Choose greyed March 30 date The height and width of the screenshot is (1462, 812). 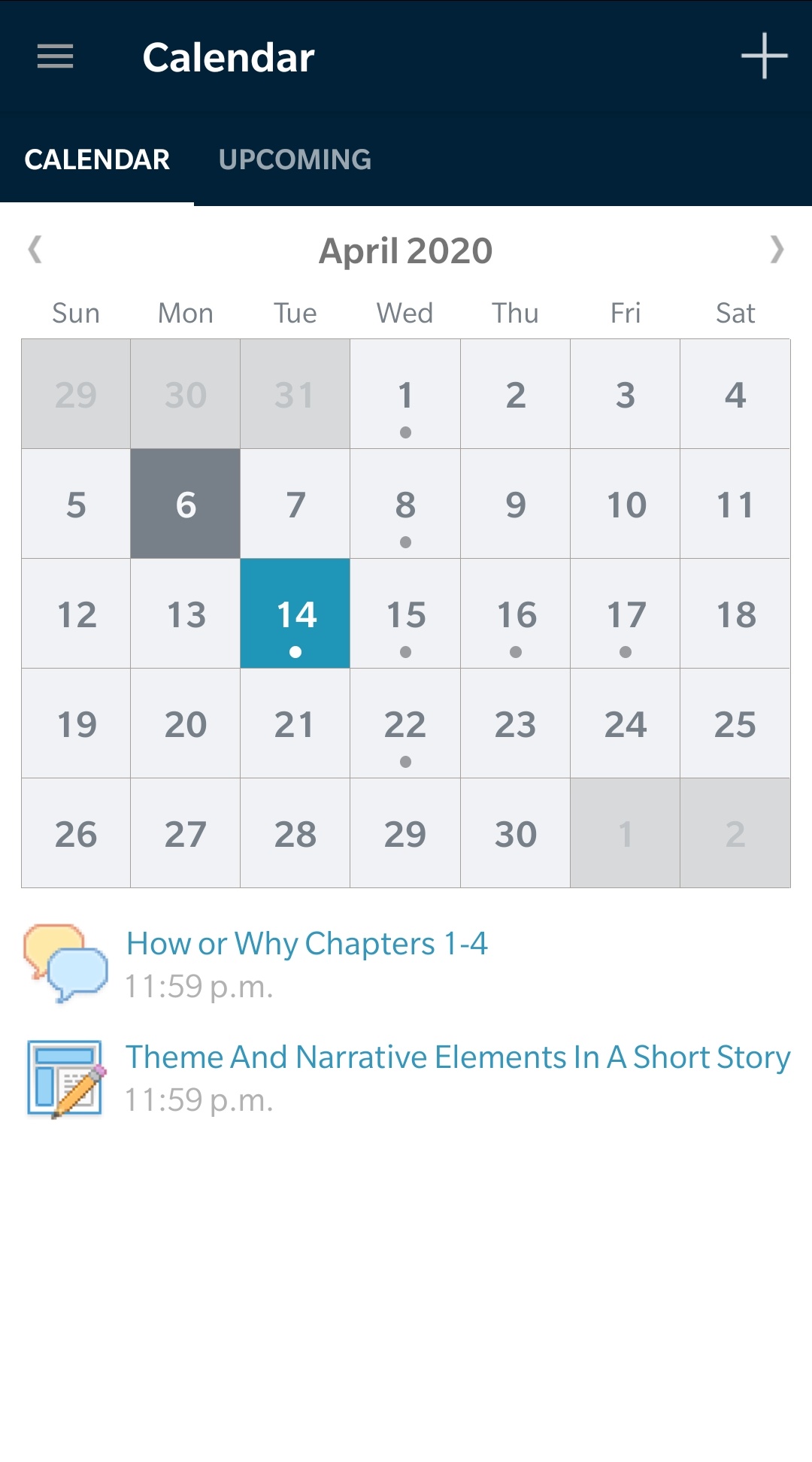(x=186, y=394)
